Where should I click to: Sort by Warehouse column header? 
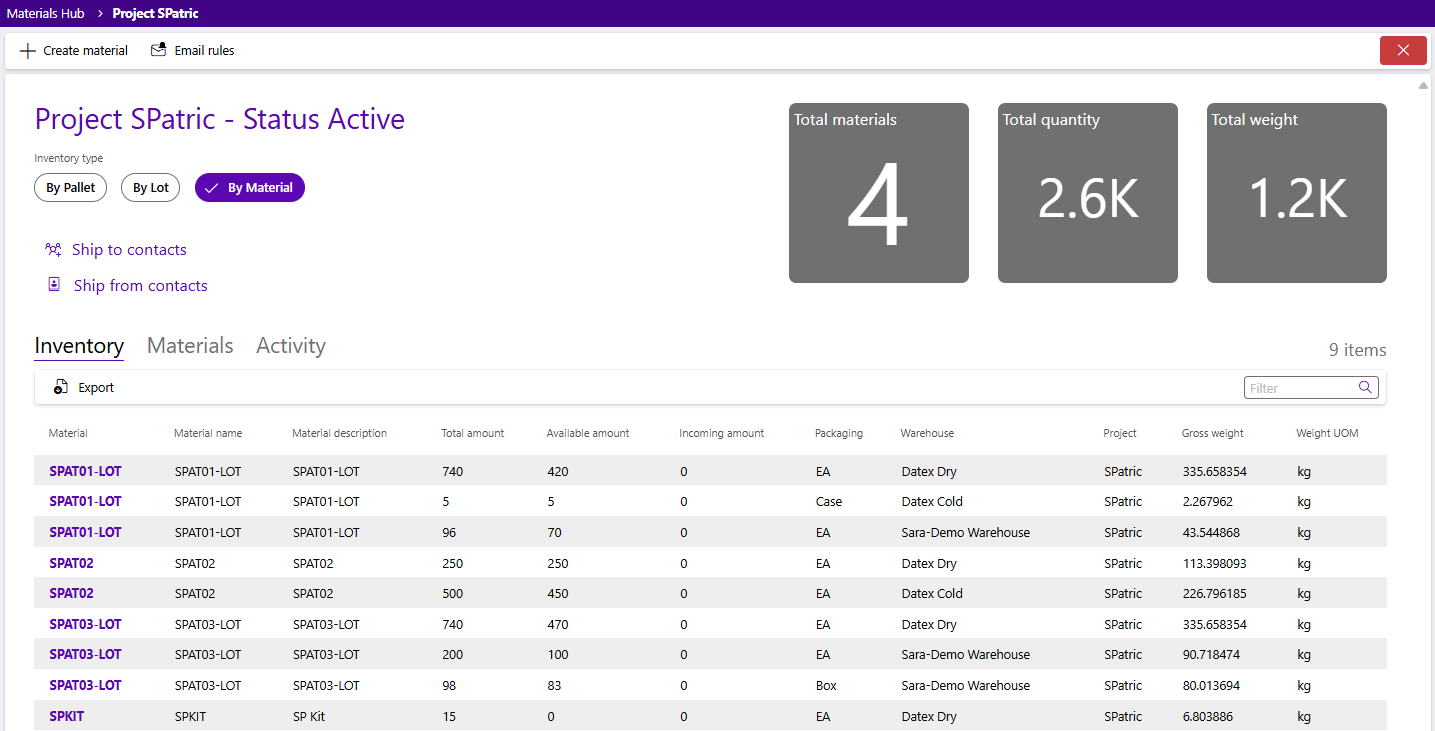(927, 434)
